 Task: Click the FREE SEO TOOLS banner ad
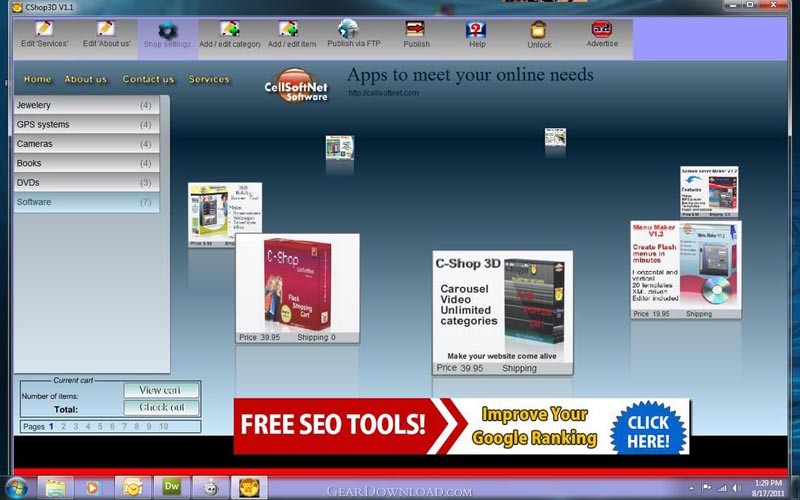[x=462, y=427]
